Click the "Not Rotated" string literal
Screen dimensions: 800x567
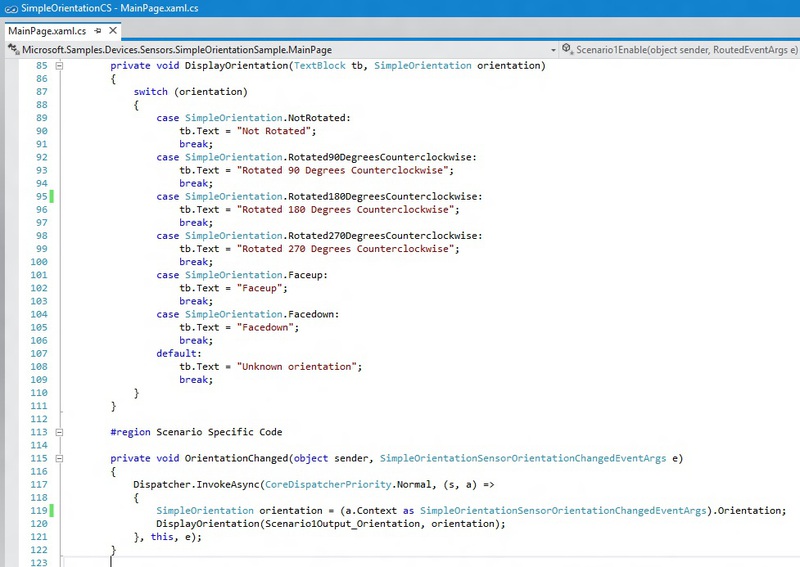(x=273, y=131)
